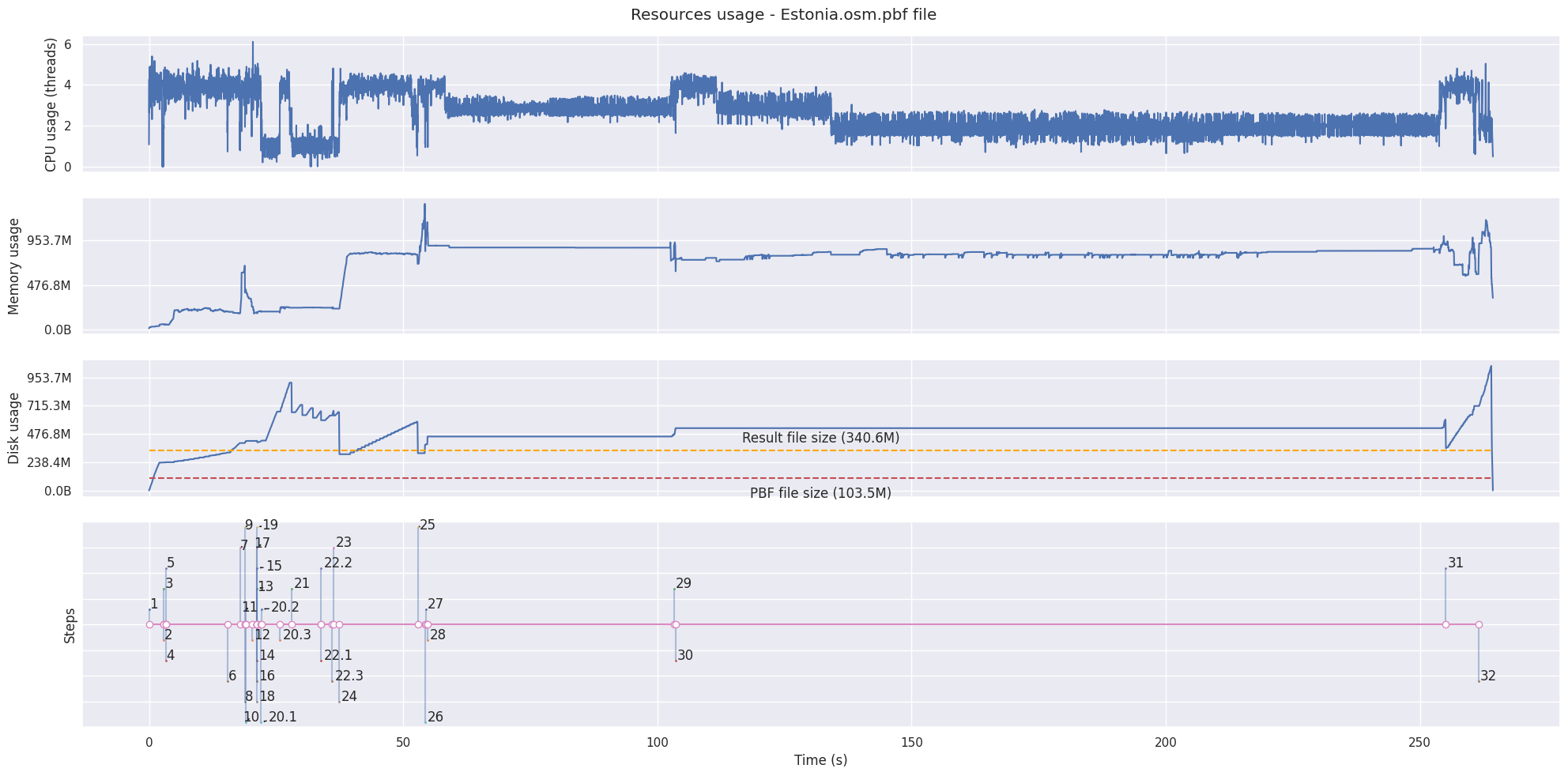This screenshot has height=776, width=1568.
Task: Click the circle marker above step 32
Action: click(1479, 625)
